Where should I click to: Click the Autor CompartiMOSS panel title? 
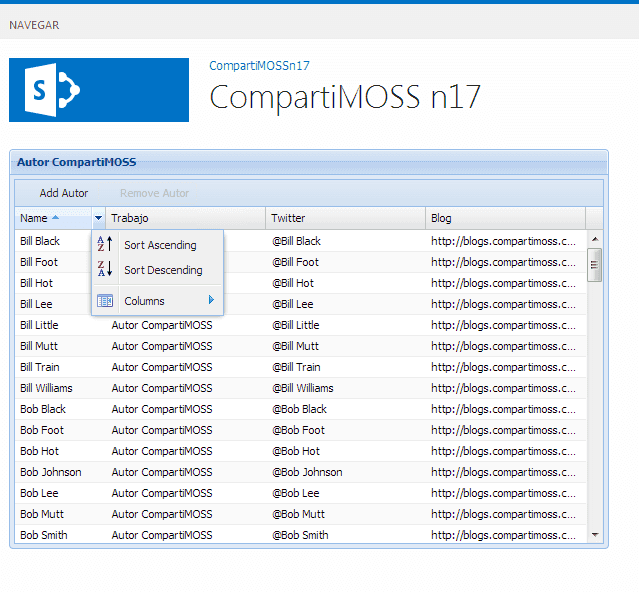coord(77,162)
